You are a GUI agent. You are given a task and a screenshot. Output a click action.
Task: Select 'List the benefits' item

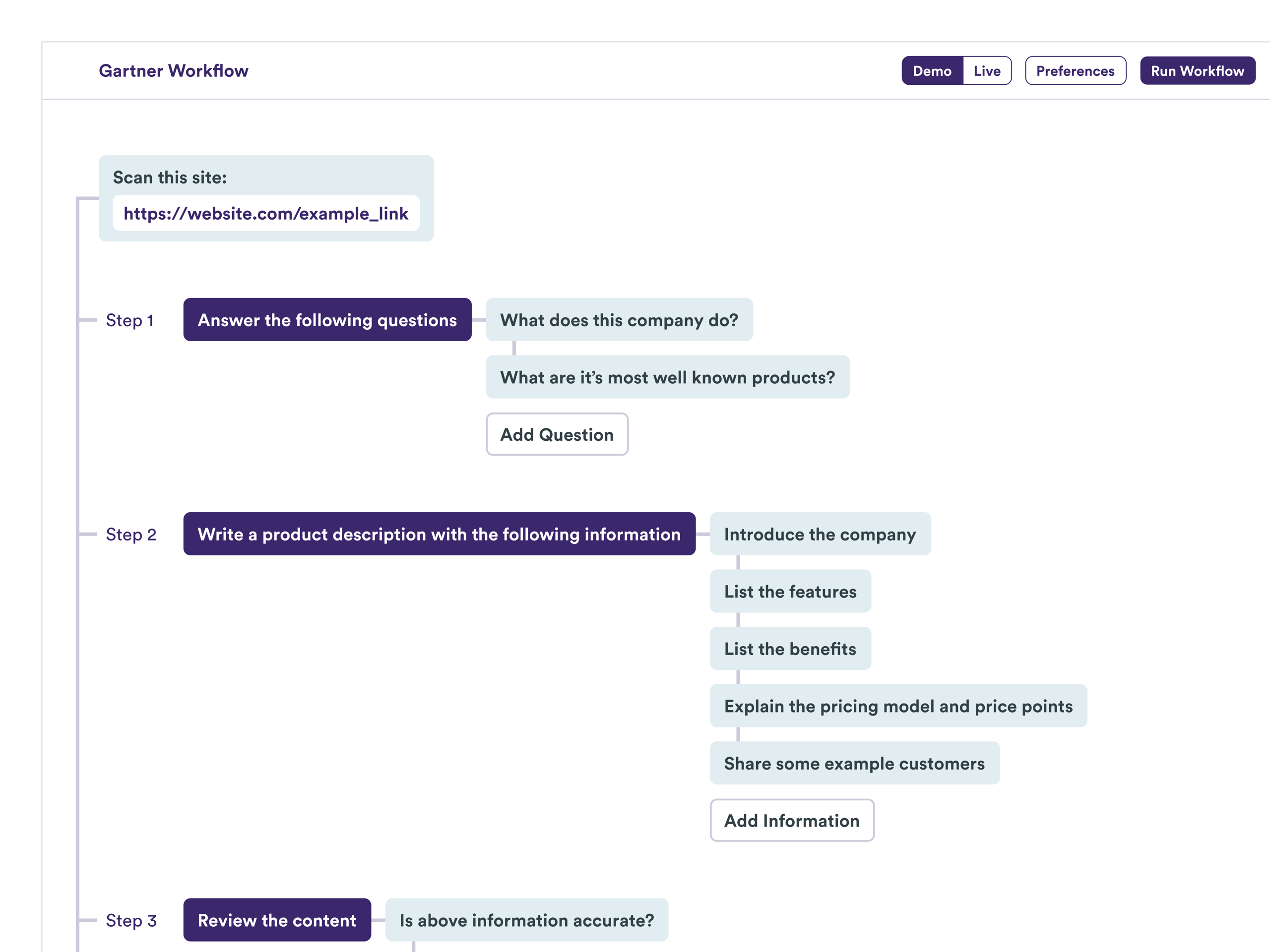[790, 649]
